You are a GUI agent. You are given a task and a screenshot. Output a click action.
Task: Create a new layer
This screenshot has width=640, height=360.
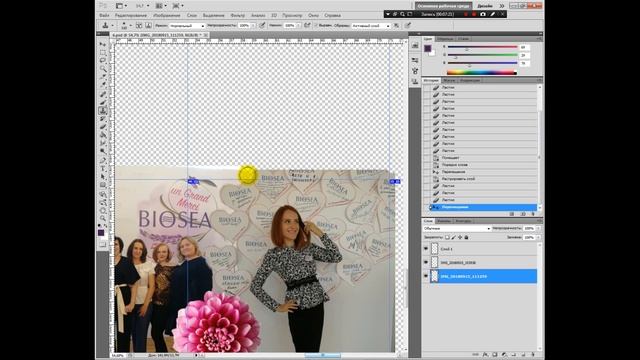[x=523, y=355]
